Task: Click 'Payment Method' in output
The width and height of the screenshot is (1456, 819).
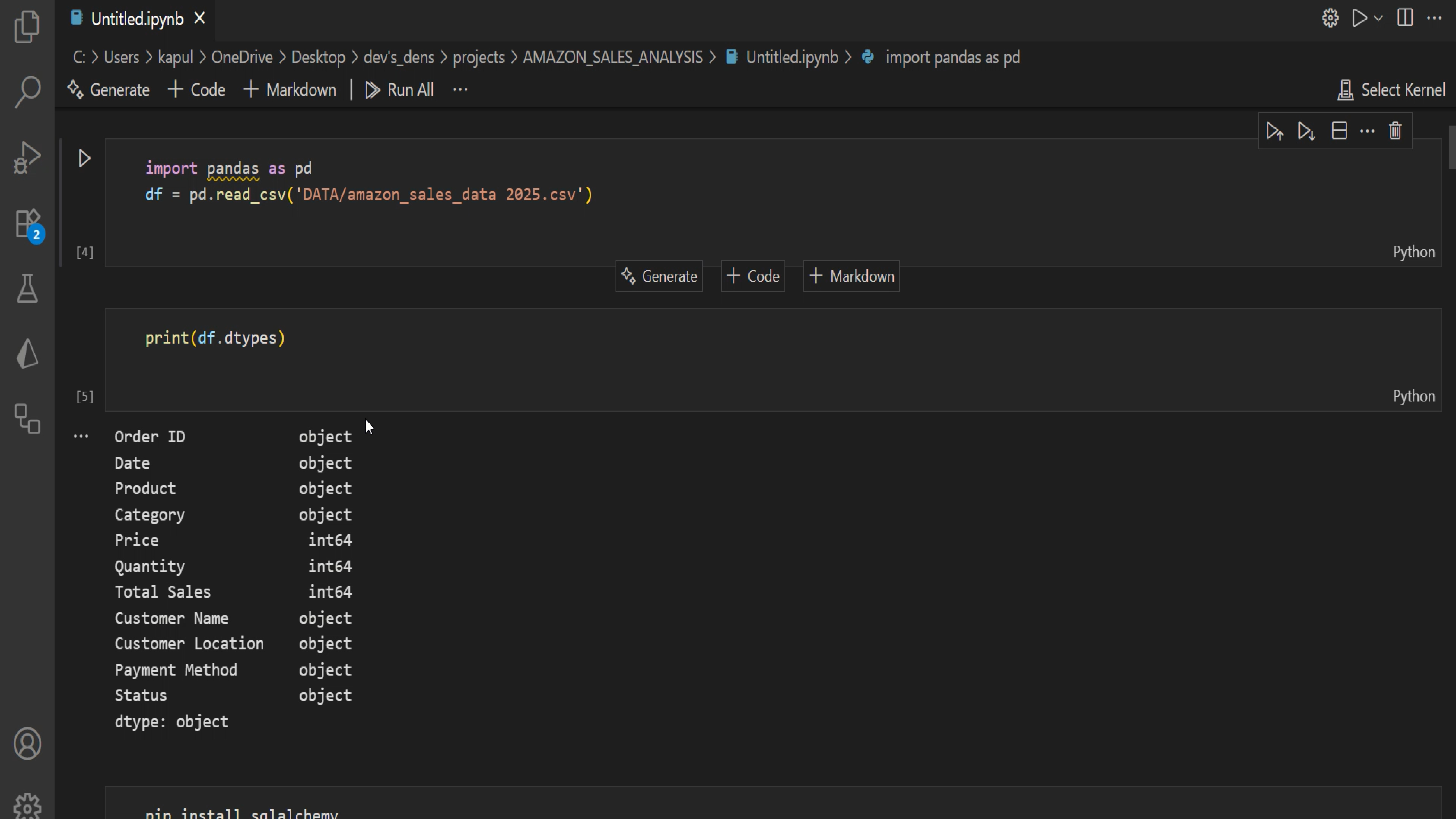Action: (x=176, y=670)
